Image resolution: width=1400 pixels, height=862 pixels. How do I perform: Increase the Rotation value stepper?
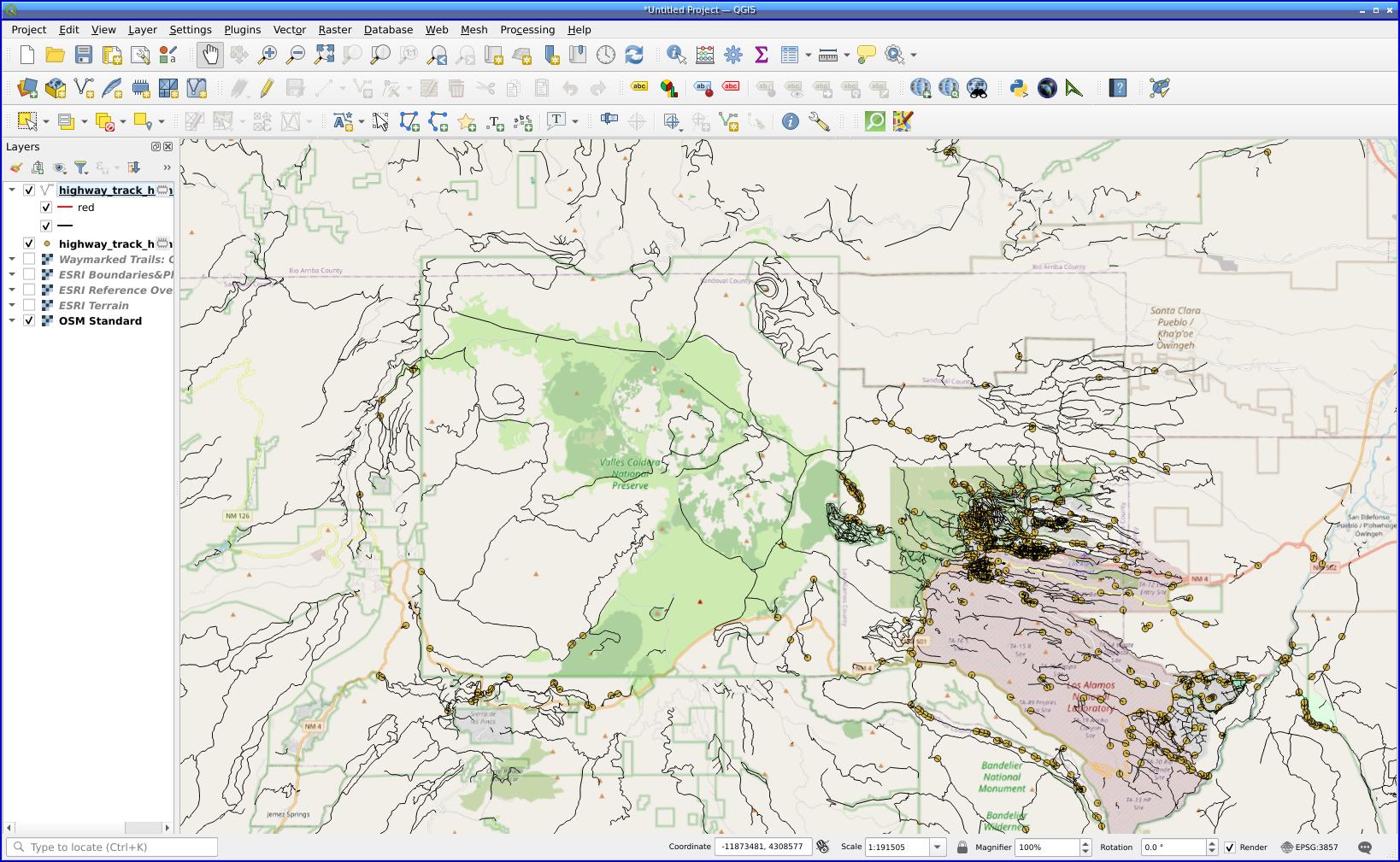click(1211, 843)
